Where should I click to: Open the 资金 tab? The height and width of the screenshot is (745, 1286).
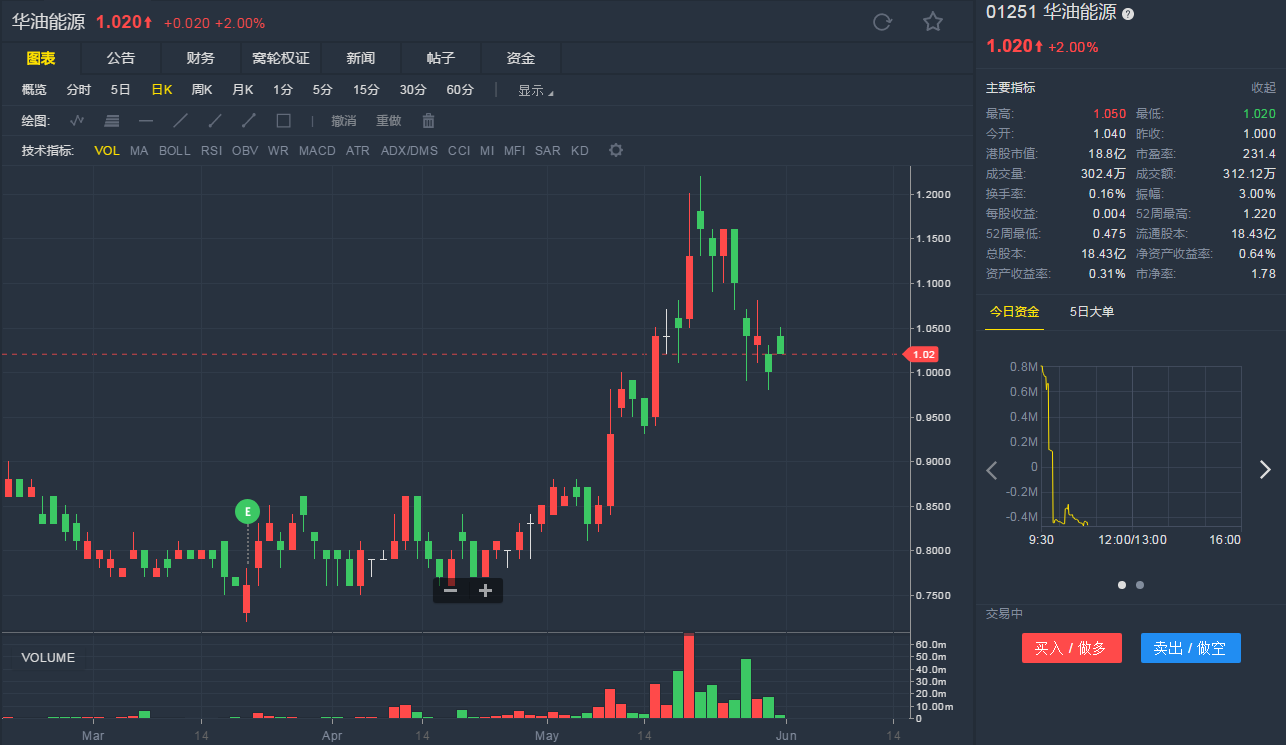click(521, 58)
